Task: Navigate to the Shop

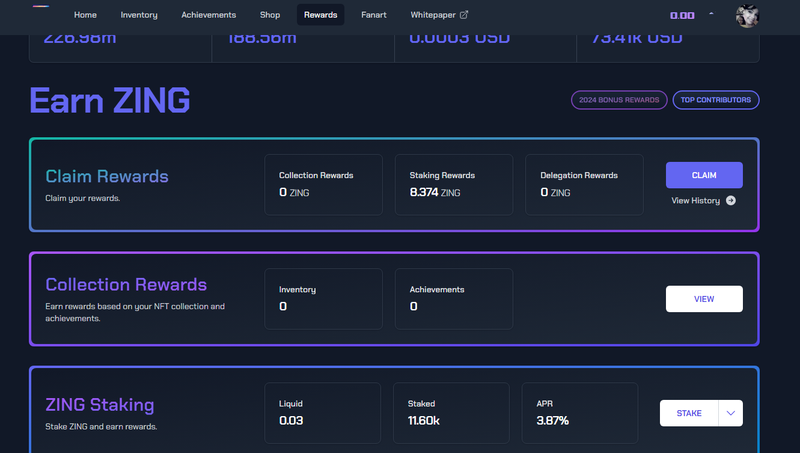Action: 270,15
